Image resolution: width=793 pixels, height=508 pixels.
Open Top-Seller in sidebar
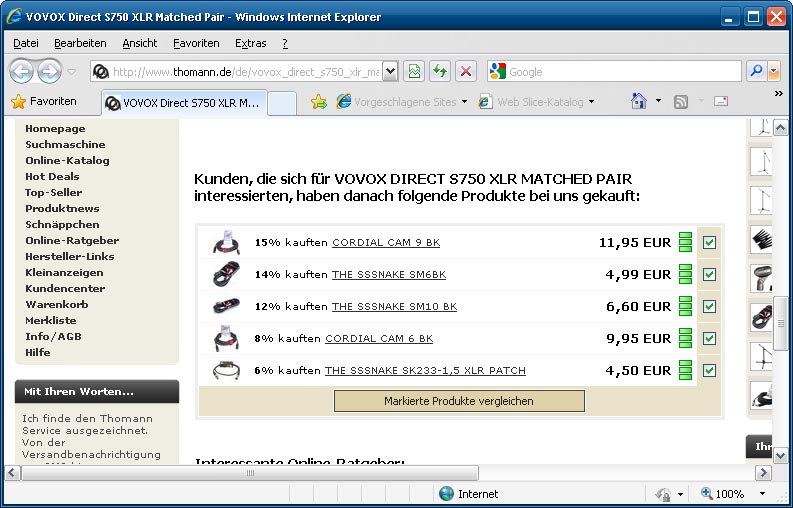coord(53,192)
